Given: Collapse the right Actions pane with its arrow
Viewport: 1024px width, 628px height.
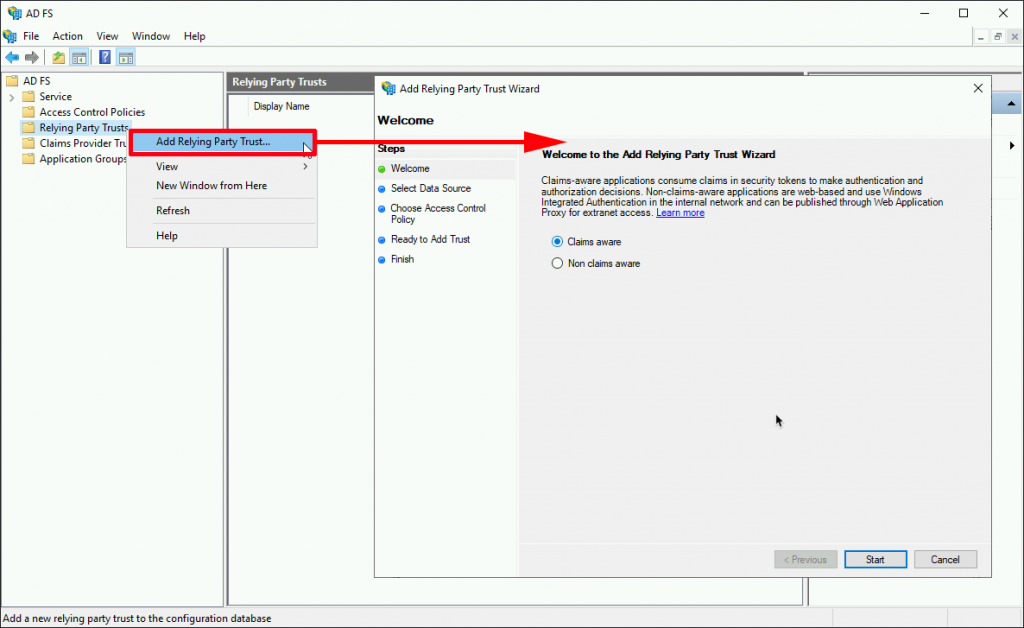Looking at the screenshot, I should tap(1010, 145).
